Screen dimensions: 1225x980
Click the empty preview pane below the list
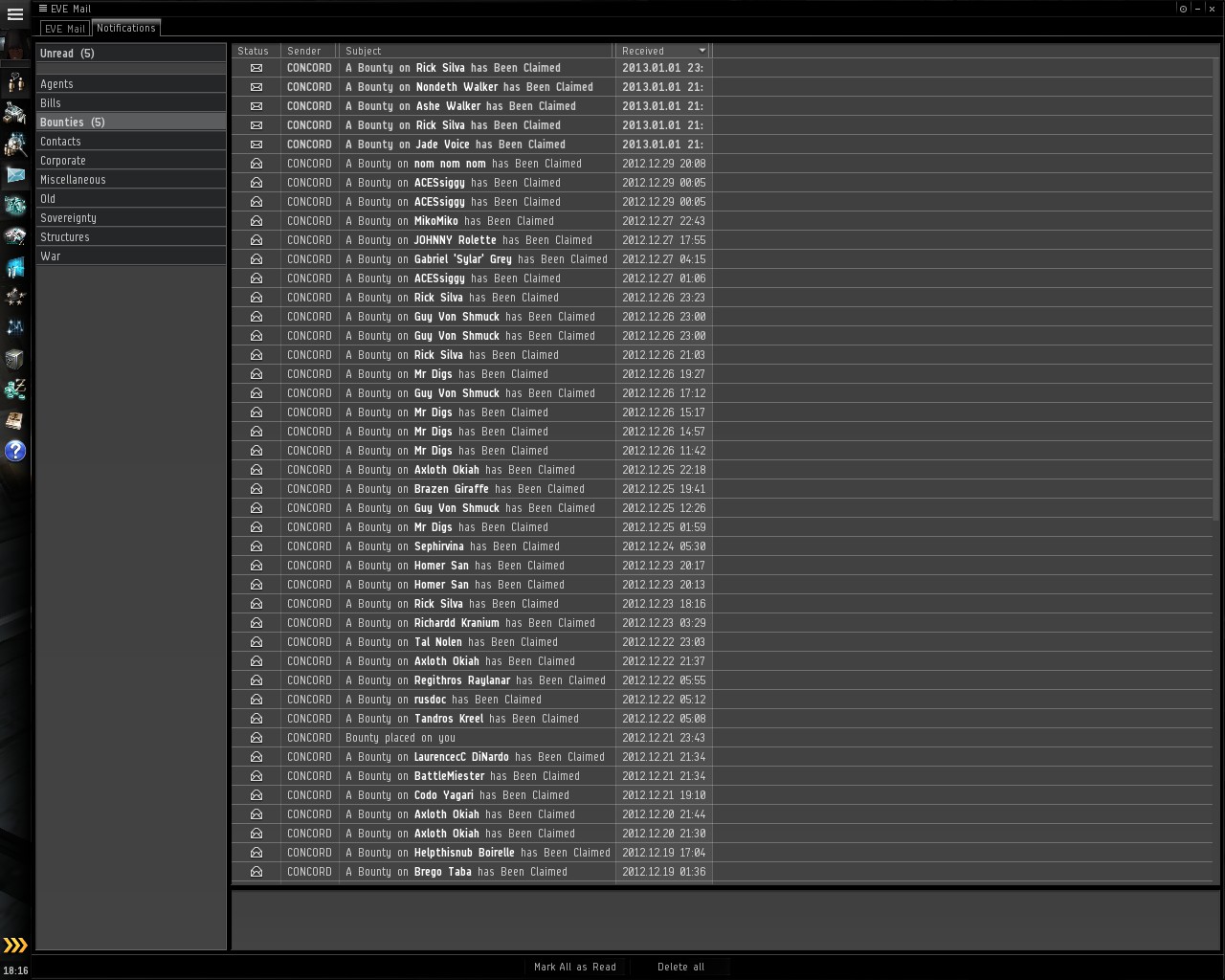725,920
